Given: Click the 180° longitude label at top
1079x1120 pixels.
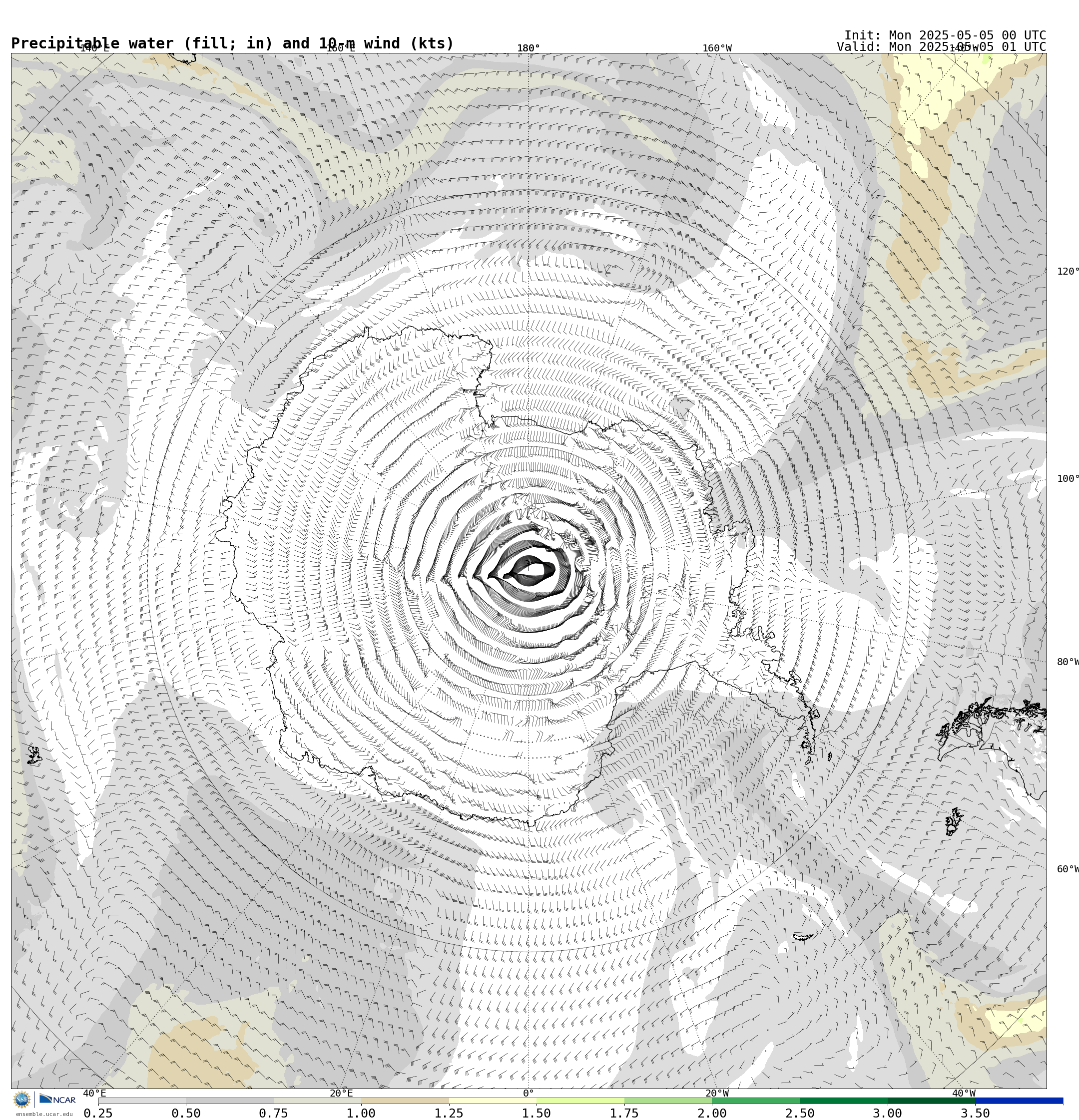Looking at the screenshot, I should pyautogui.click(x=529, y=48).
